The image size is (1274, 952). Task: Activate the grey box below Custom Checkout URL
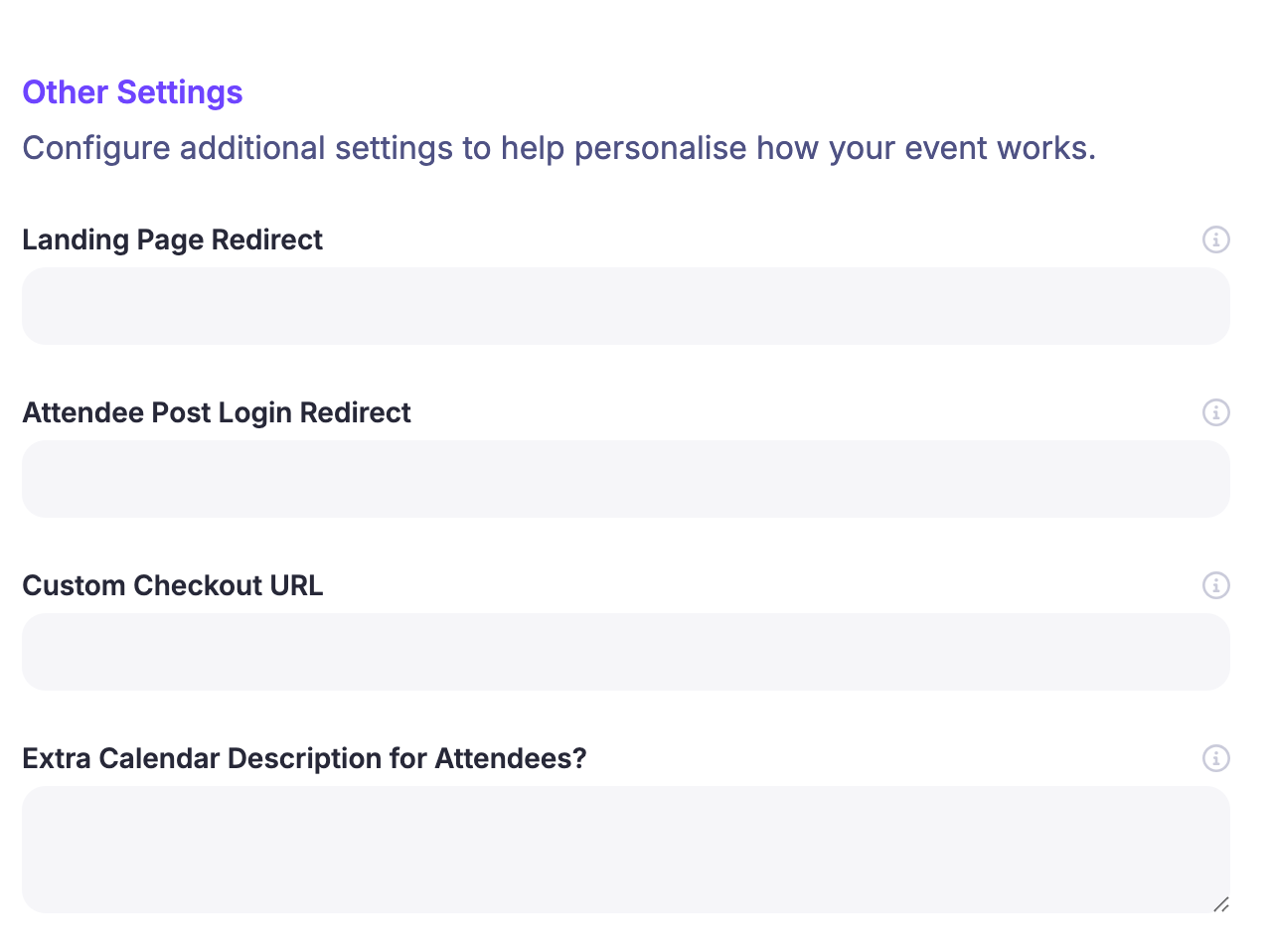click(626, 652)
